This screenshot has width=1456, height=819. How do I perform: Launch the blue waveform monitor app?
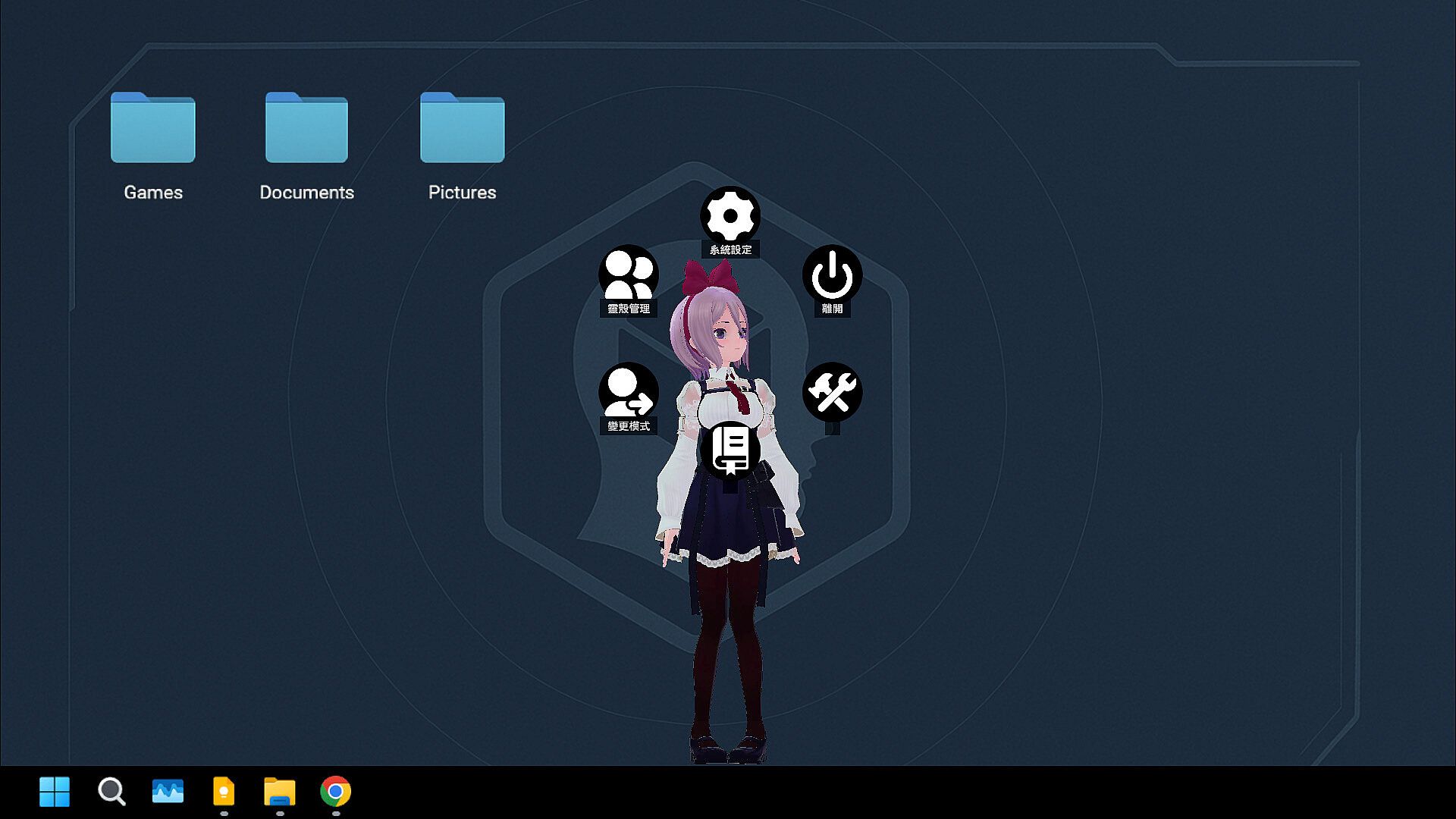coord(168,792)
